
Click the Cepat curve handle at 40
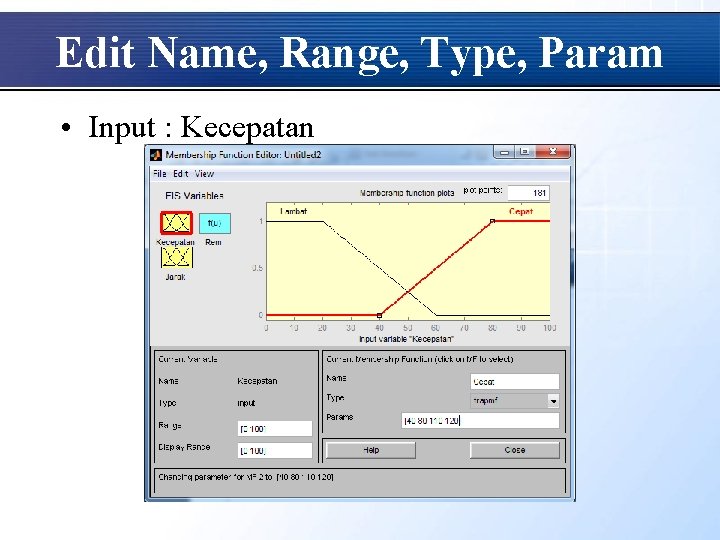click(379, 315)
